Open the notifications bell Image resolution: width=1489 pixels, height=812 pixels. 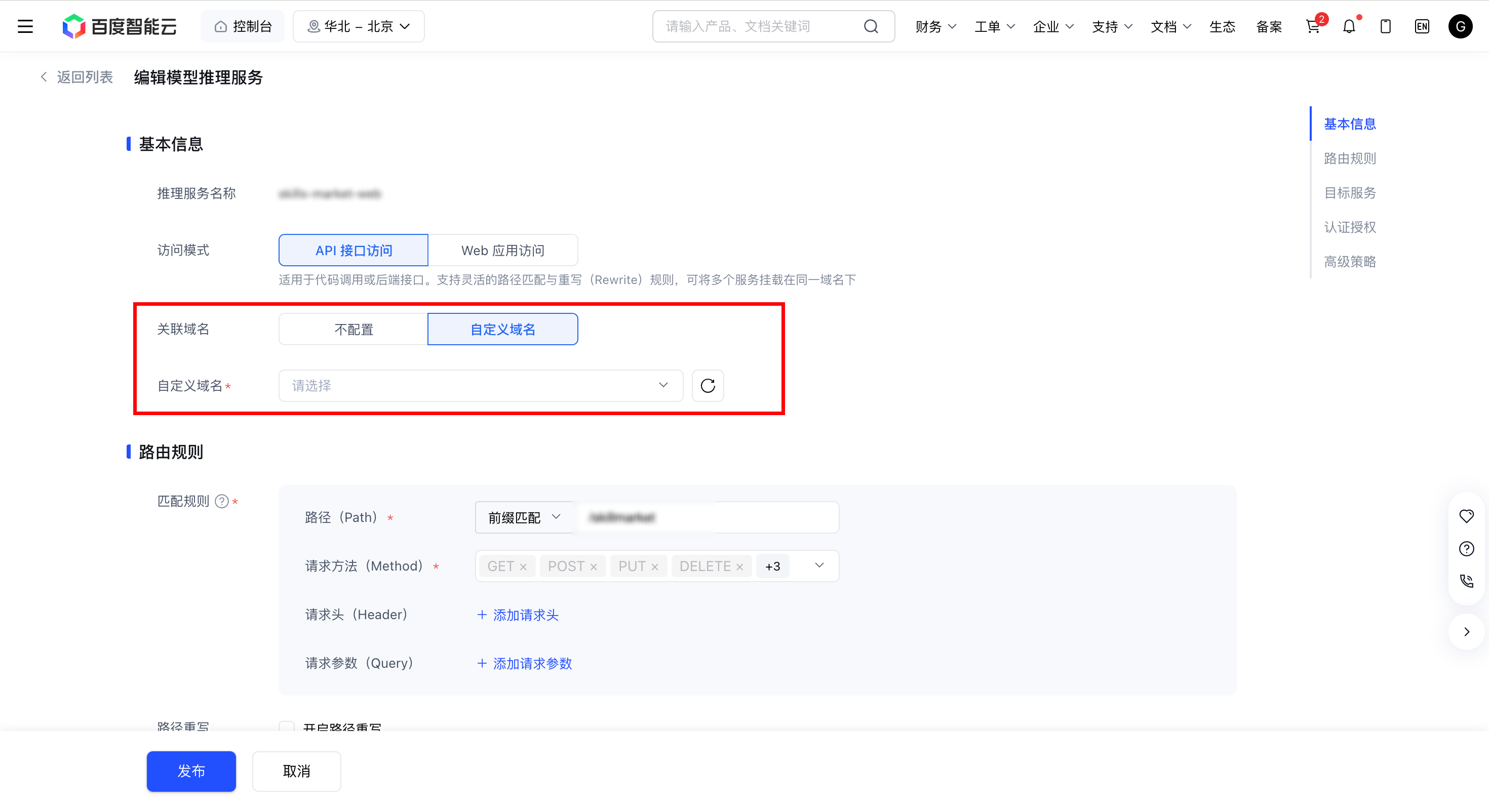tap(1349, 27)
